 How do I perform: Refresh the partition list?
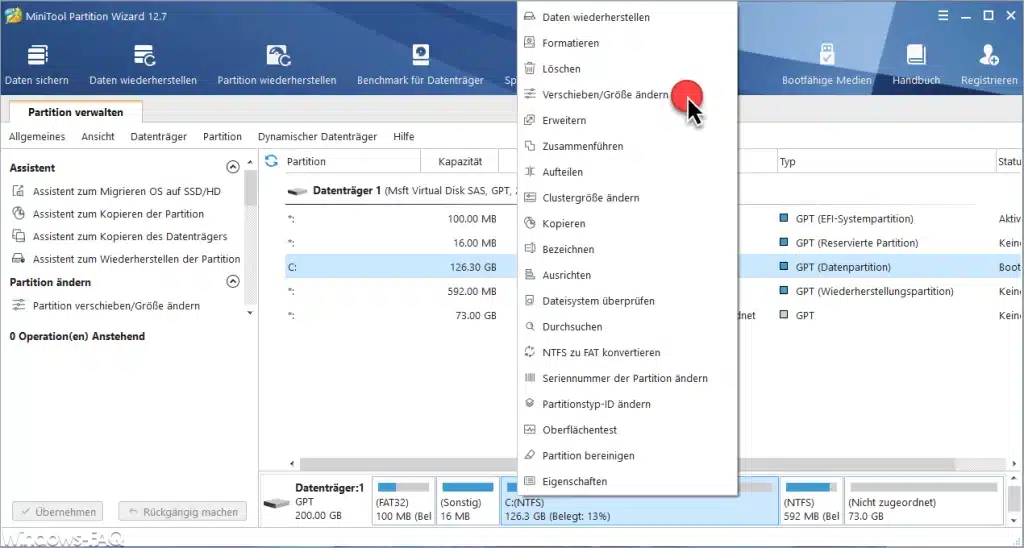tap(272, 161)
